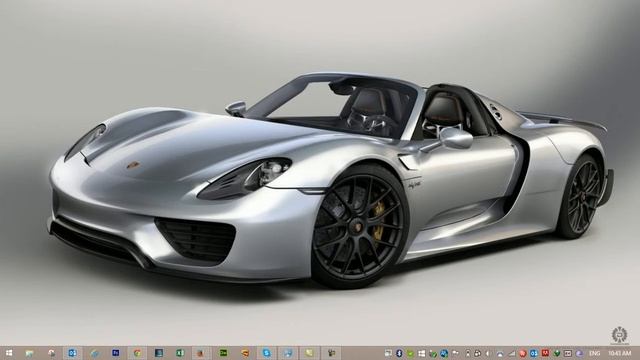Open the Action Center flag icon
Screen dimensions: 640x360
[455, 353]
